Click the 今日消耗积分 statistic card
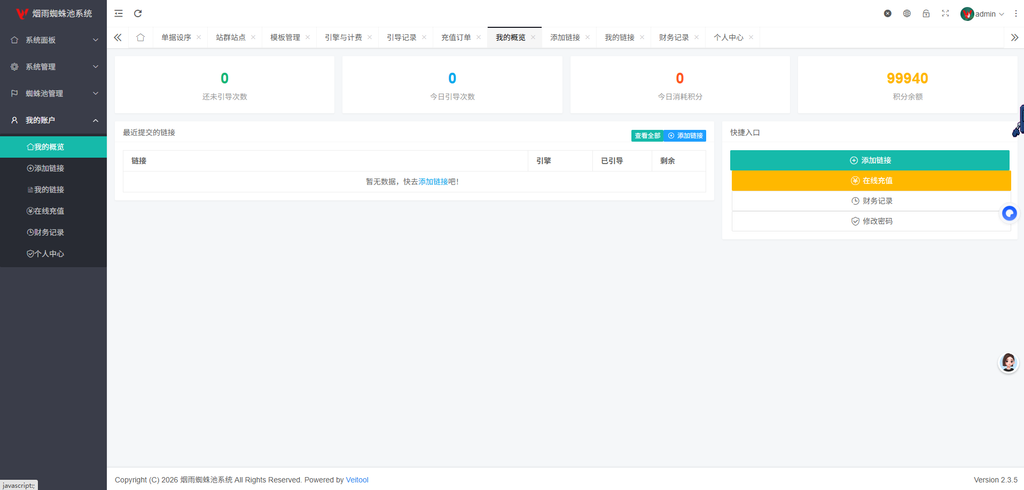This screenshot has width=1024, height=490. pos(680,84)
